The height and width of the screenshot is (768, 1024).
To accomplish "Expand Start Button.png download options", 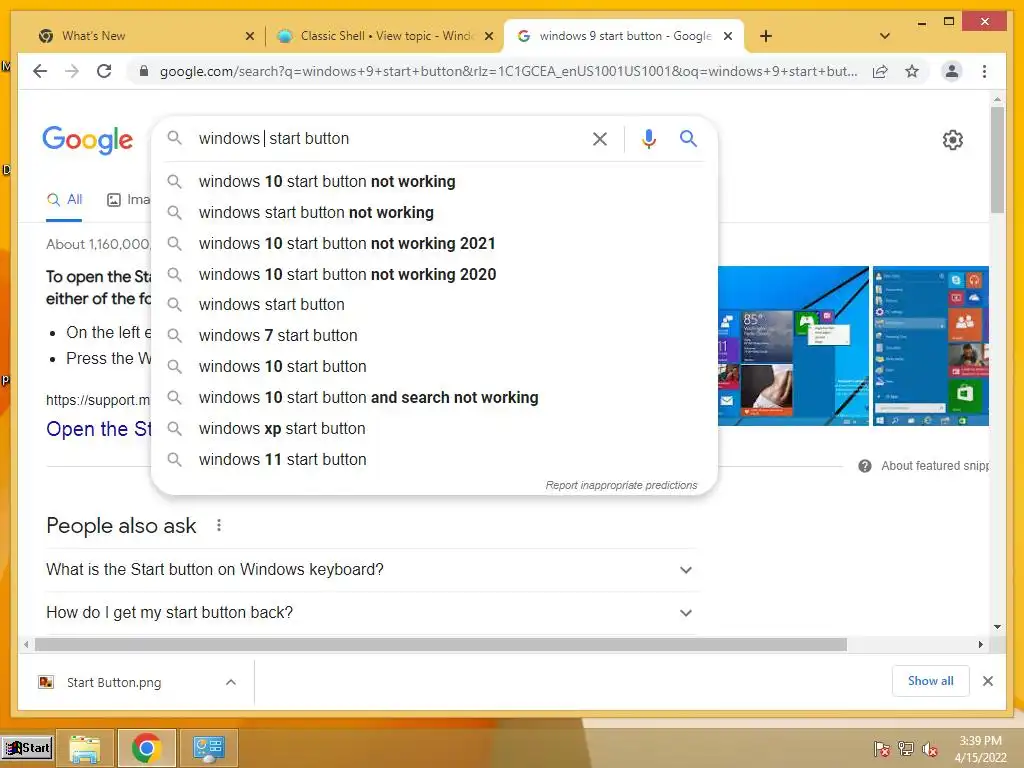I will 231,682.
